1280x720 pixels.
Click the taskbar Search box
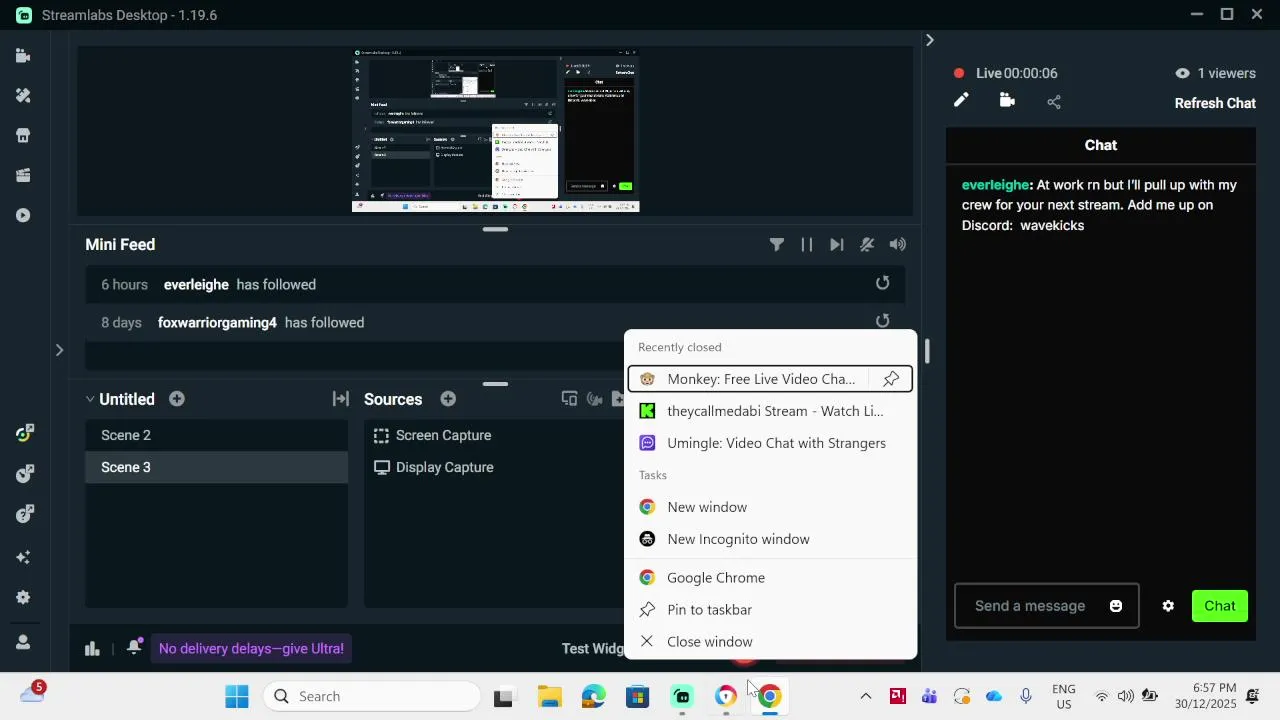(372, 697)
